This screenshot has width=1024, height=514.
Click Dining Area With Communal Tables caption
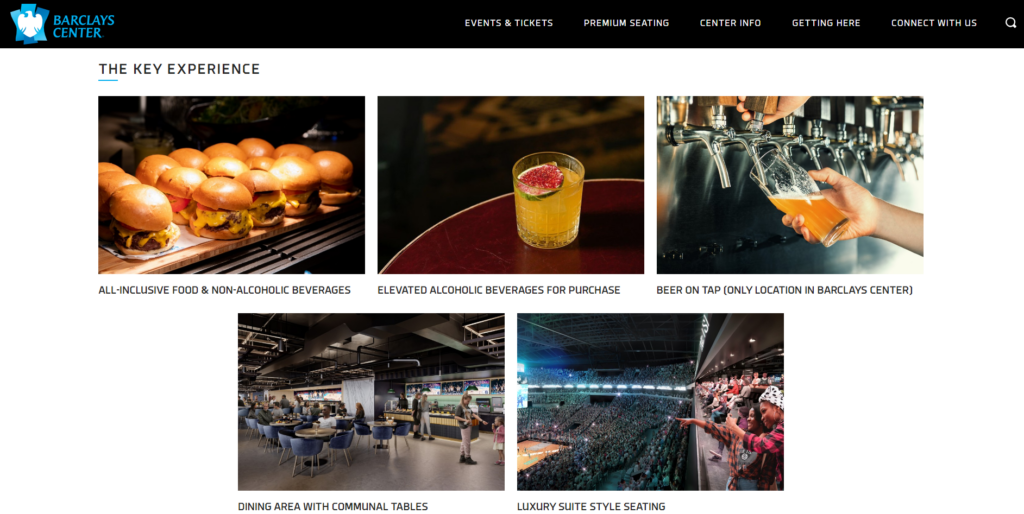[333, 506]
